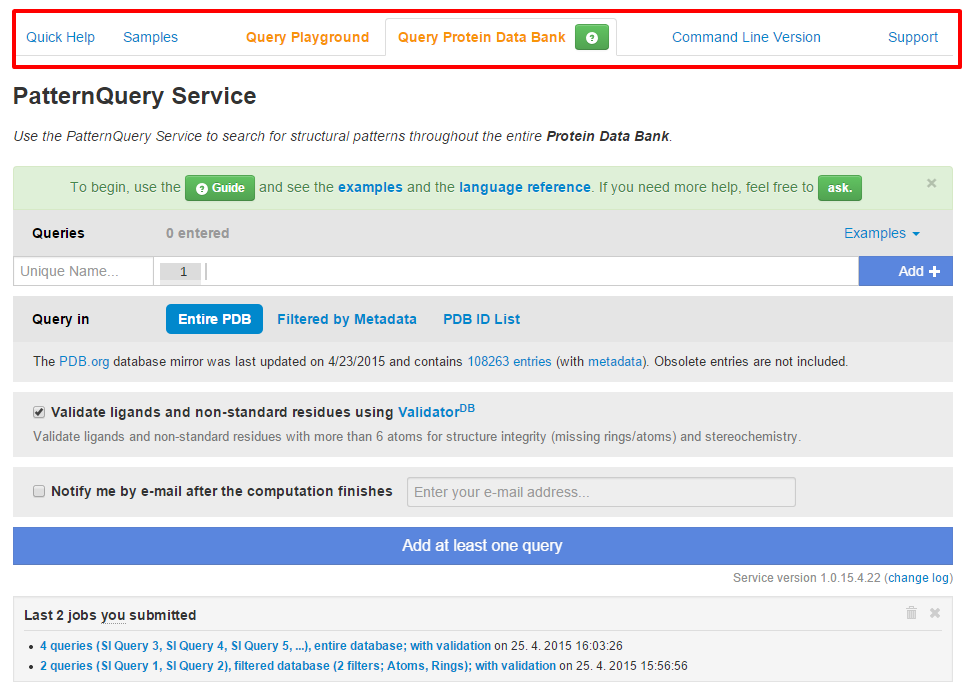
Task: Click the metadata link
Action: tap(615, 361)
